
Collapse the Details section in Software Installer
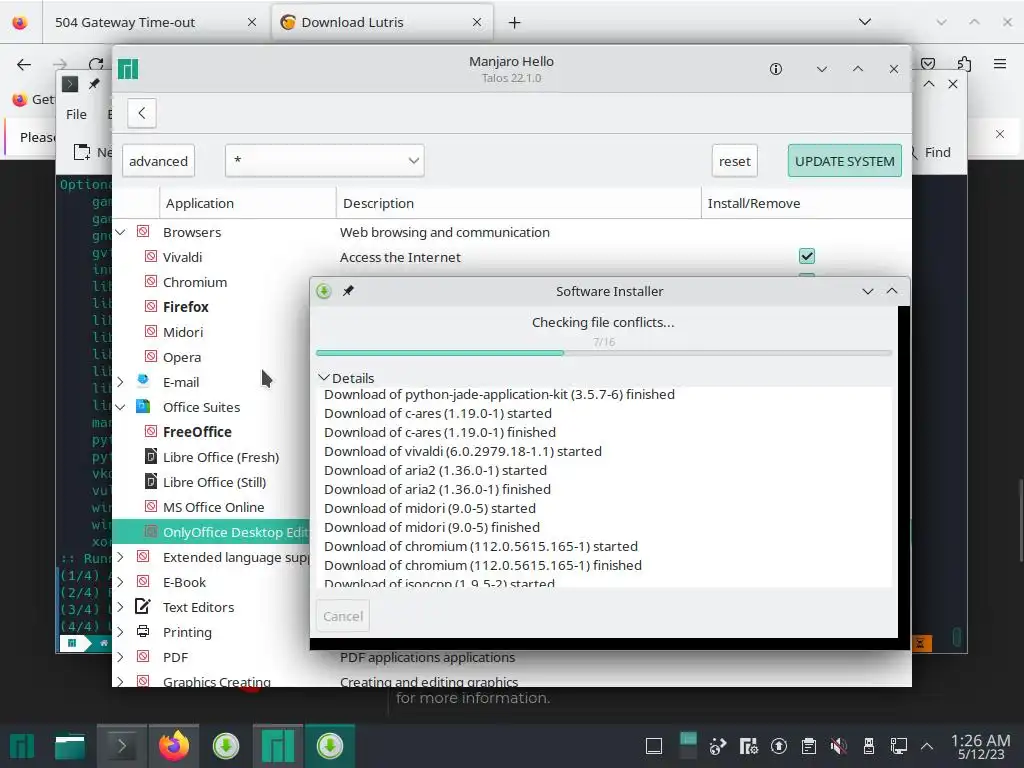coord(323,377)
